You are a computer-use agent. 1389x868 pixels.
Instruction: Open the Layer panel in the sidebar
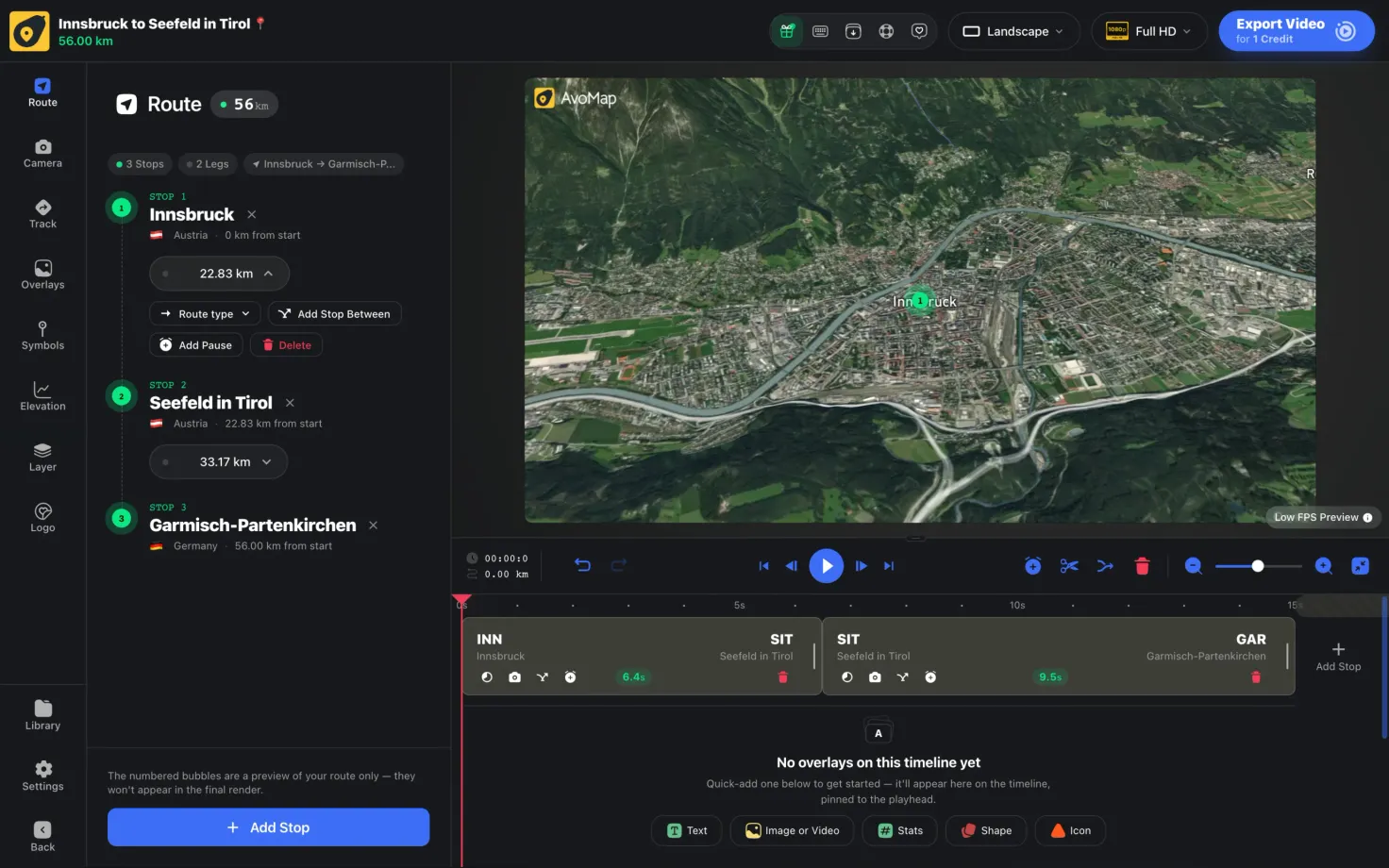click(x=42, y=458)
